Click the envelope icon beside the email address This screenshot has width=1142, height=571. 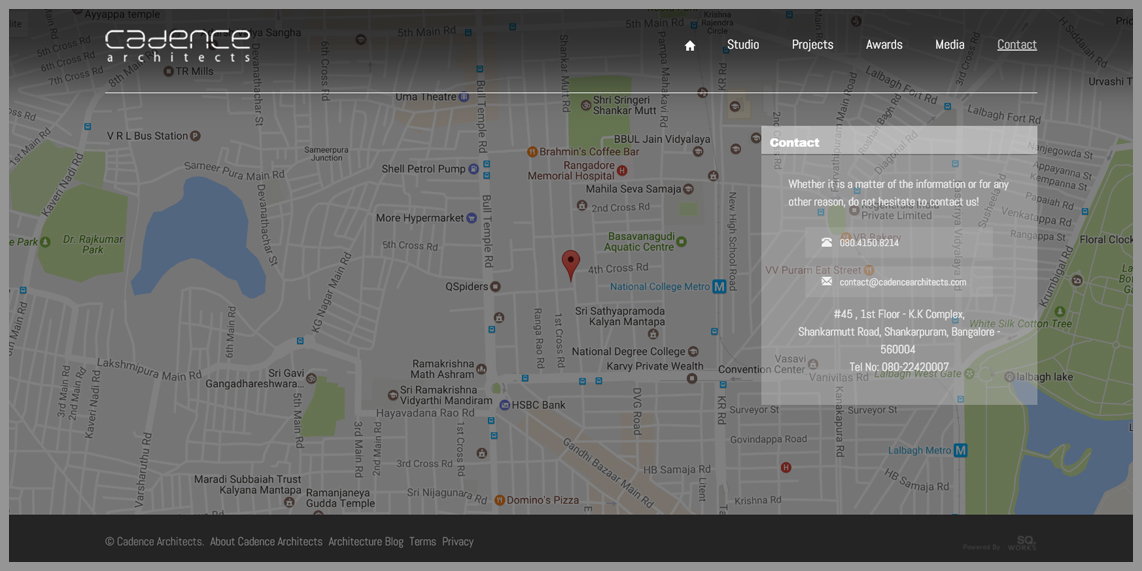[x=826, y=282]
